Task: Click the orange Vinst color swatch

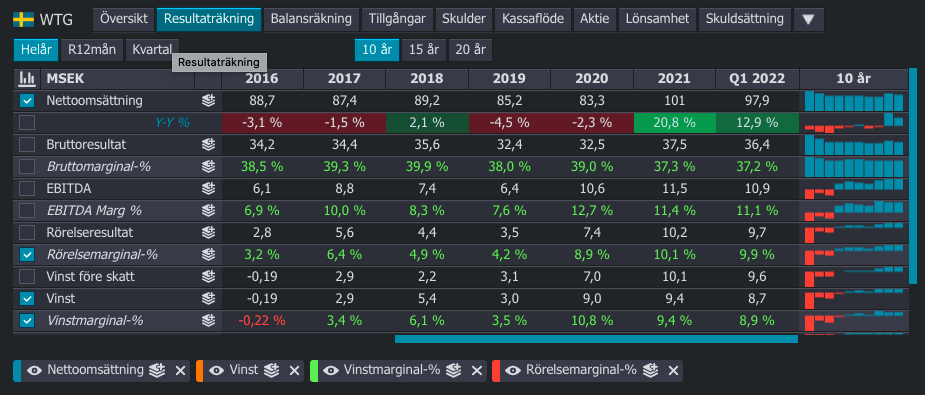Action: 199,370
